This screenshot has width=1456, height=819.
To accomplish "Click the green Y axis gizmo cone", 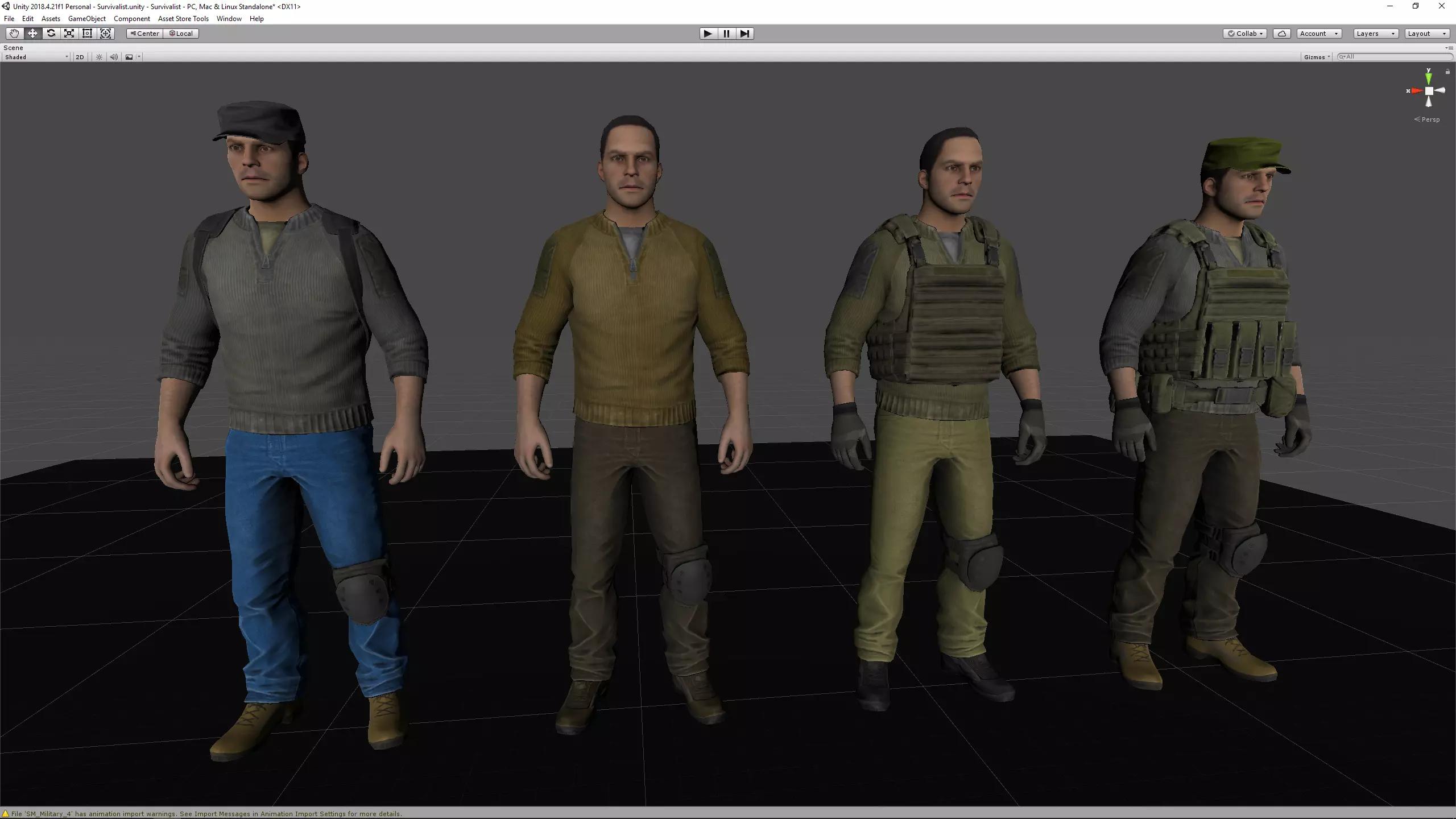I will coord(1428,77).
